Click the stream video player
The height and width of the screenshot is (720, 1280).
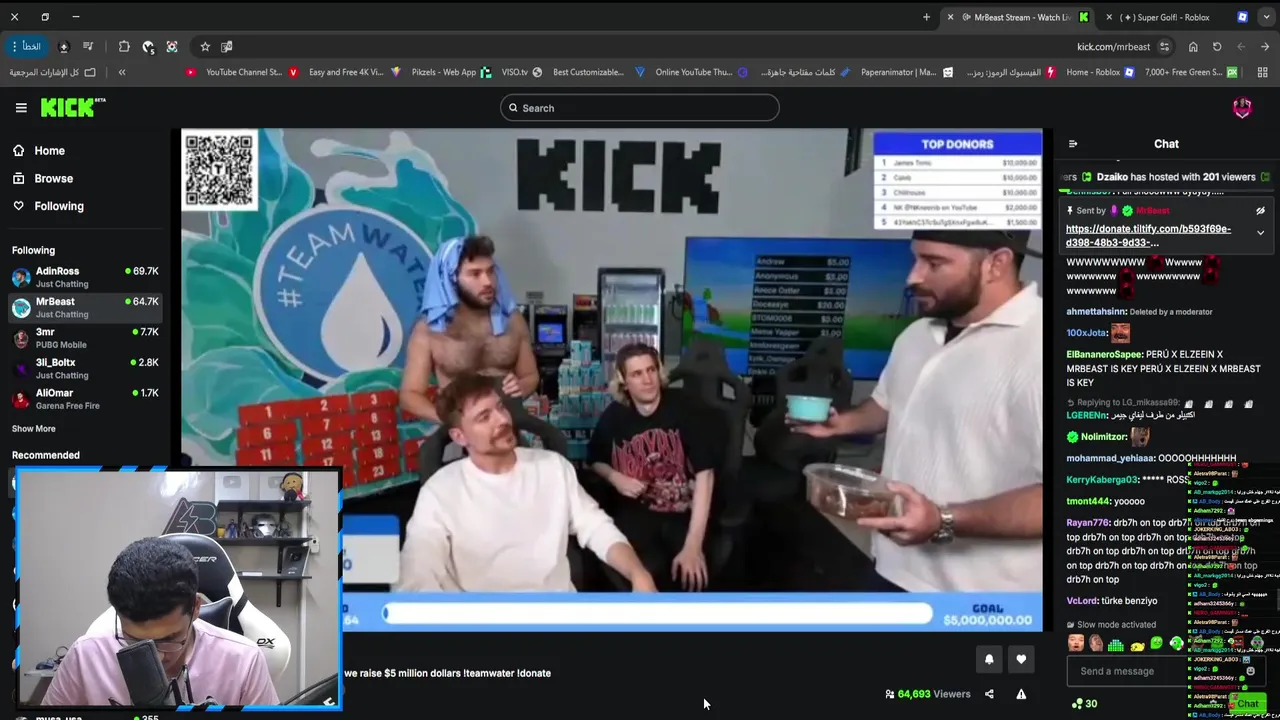point(611,380)
